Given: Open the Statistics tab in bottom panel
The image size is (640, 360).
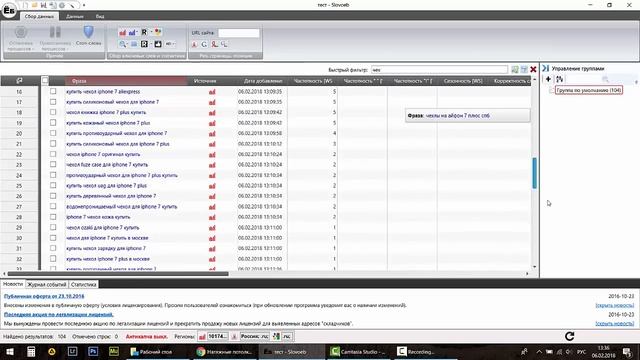Looking at the screenshot, I should click(x=83, y=284).
